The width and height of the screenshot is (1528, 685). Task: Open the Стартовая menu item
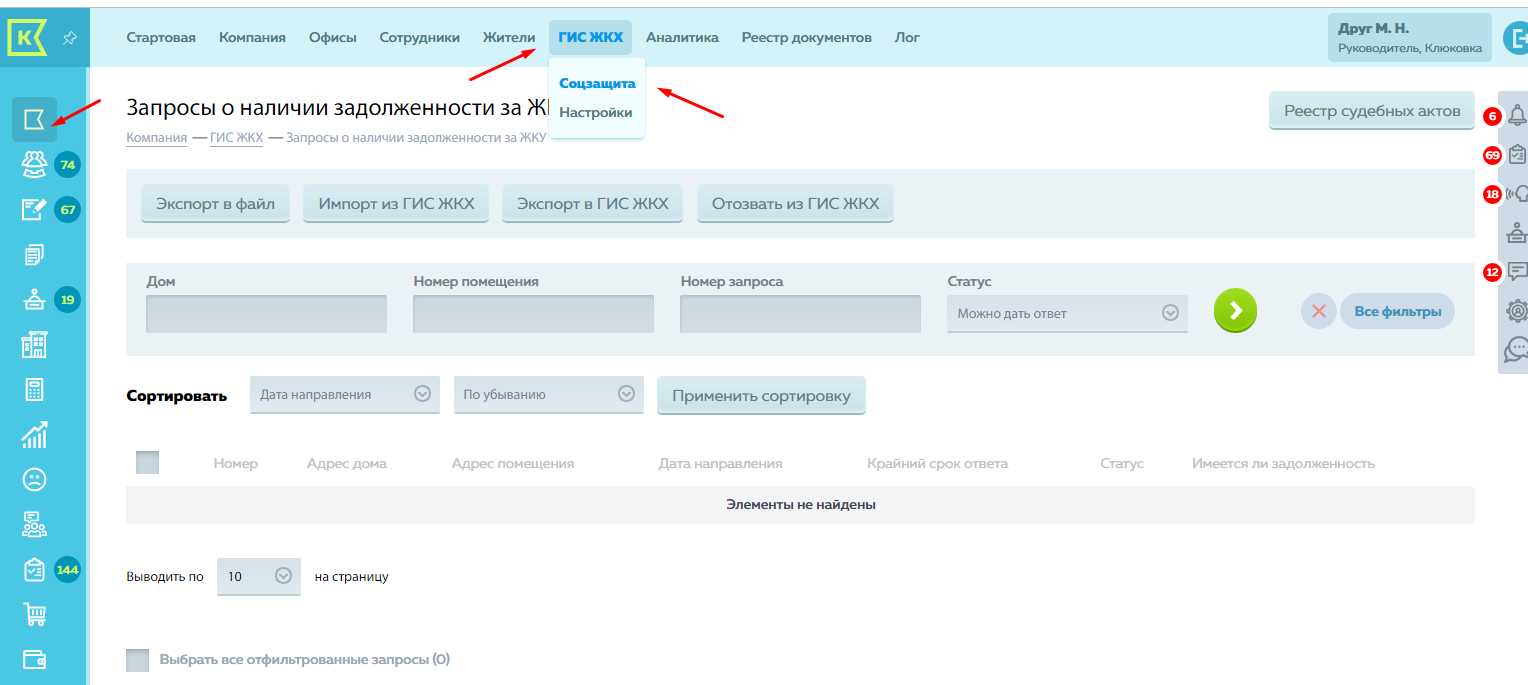[x=161, y=37]
